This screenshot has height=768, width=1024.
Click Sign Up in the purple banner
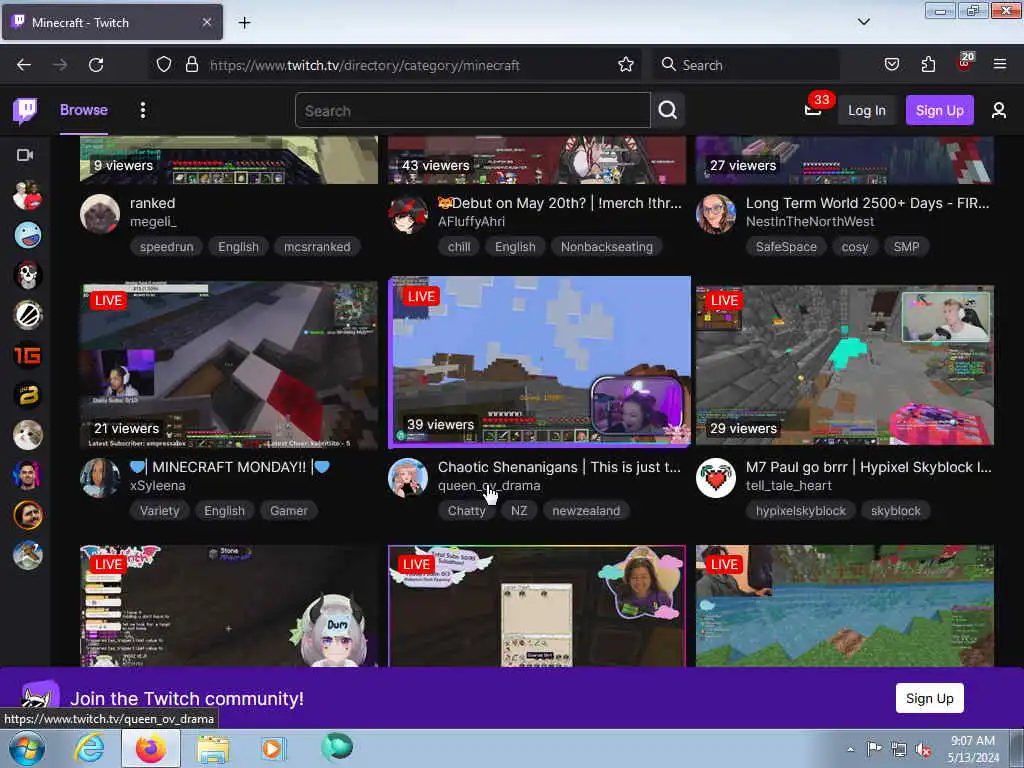pos(929,698)
